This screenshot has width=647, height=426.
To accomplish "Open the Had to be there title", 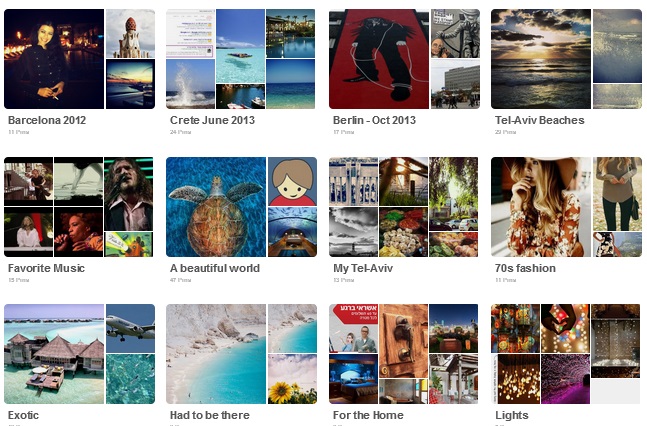I will (x=210, y=415).
